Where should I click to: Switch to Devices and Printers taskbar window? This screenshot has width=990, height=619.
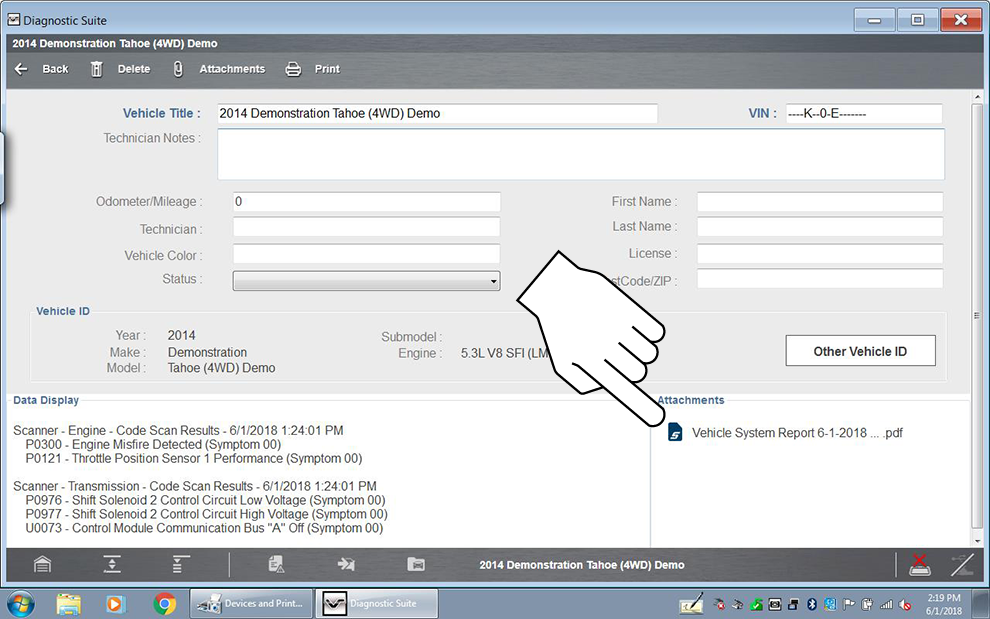251,604
